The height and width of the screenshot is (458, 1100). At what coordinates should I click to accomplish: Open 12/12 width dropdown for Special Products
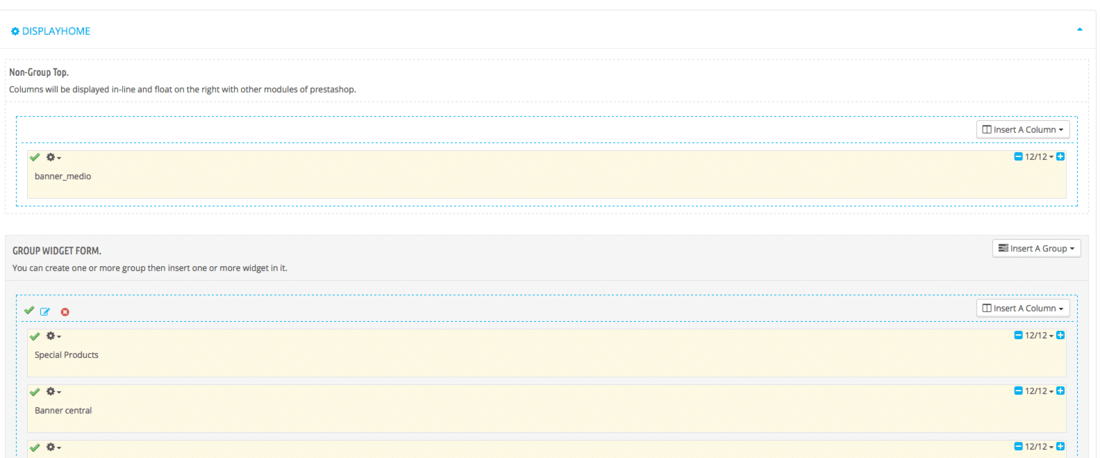(x=1039, y=335)
